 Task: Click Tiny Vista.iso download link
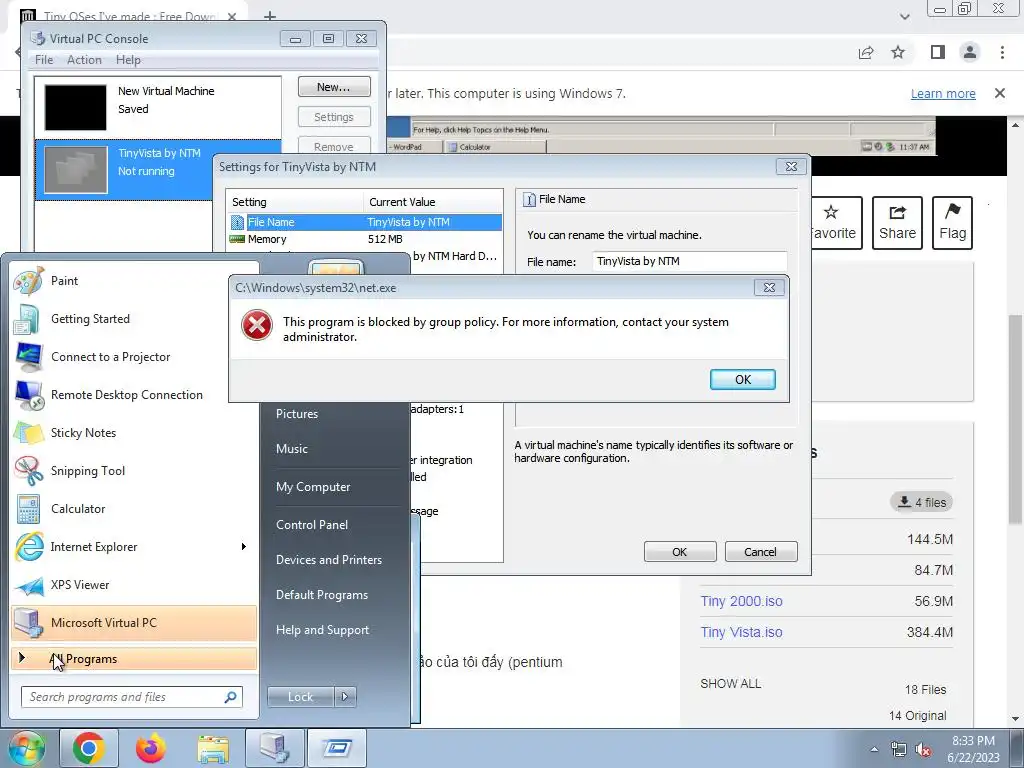tap(741, 632)
